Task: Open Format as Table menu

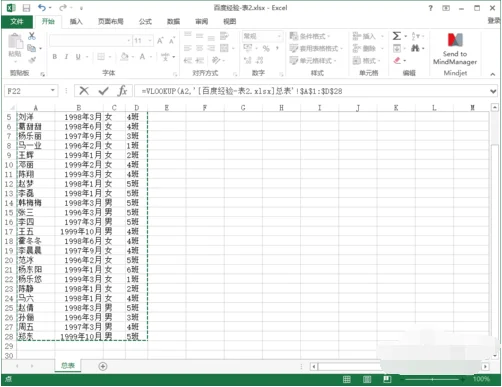Action: (x=316, y=49)
